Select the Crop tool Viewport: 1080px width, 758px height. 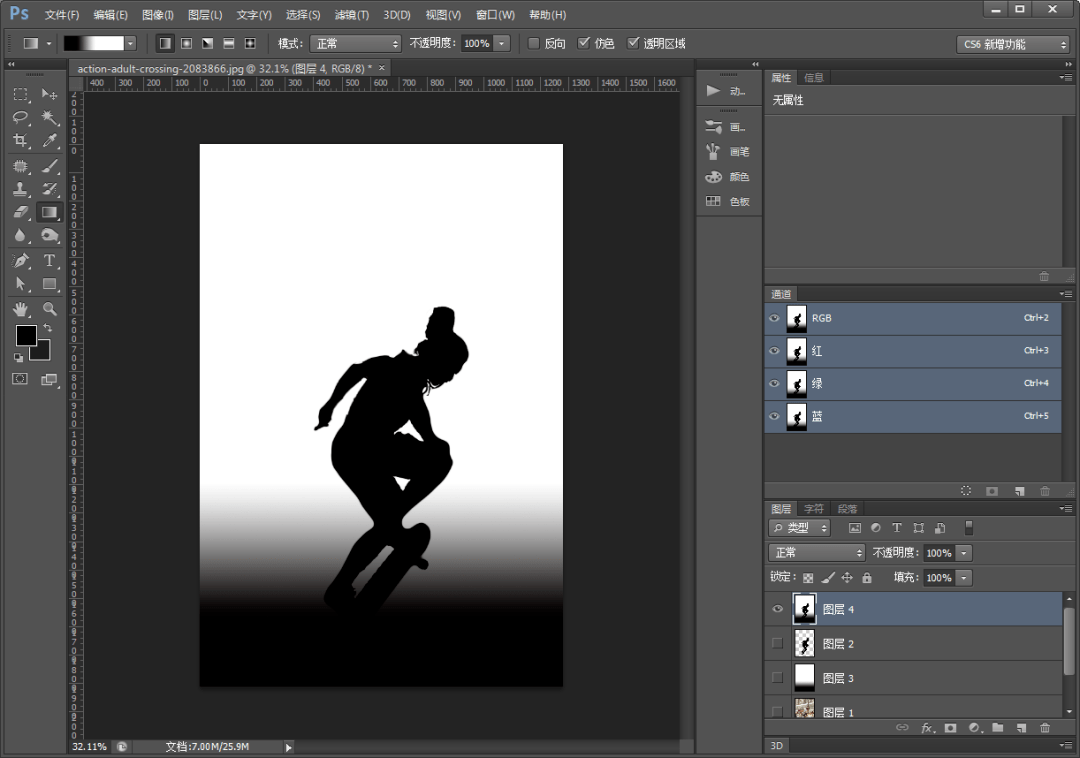(x=21, y=140)
